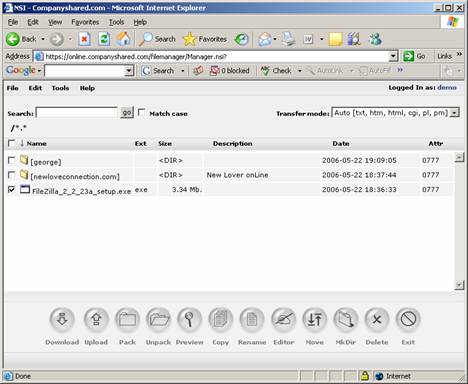Open FileZilla_2_2_23a_setup.exe file link
The width and height of the screenshot is (468, 384).
(x=81, y=191)
